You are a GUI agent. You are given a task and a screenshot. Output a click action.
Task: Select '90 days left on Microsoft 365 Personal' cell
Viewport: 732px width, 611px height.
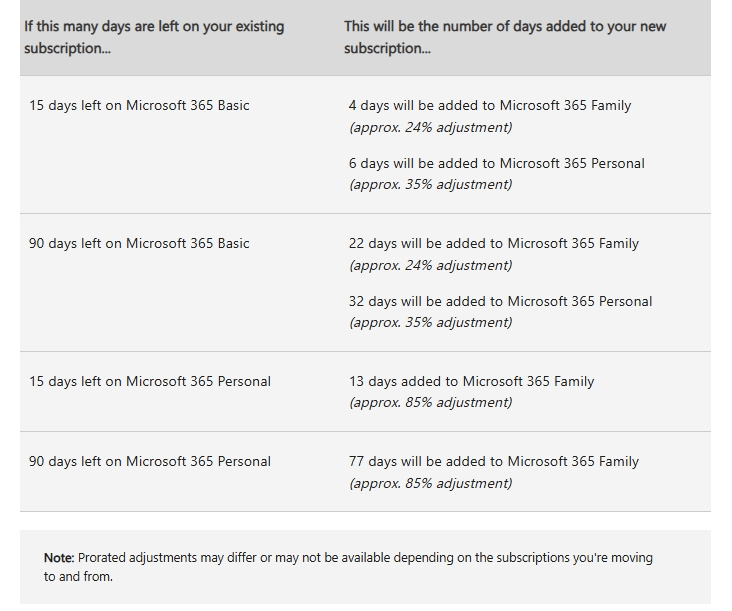click(150, 462)
